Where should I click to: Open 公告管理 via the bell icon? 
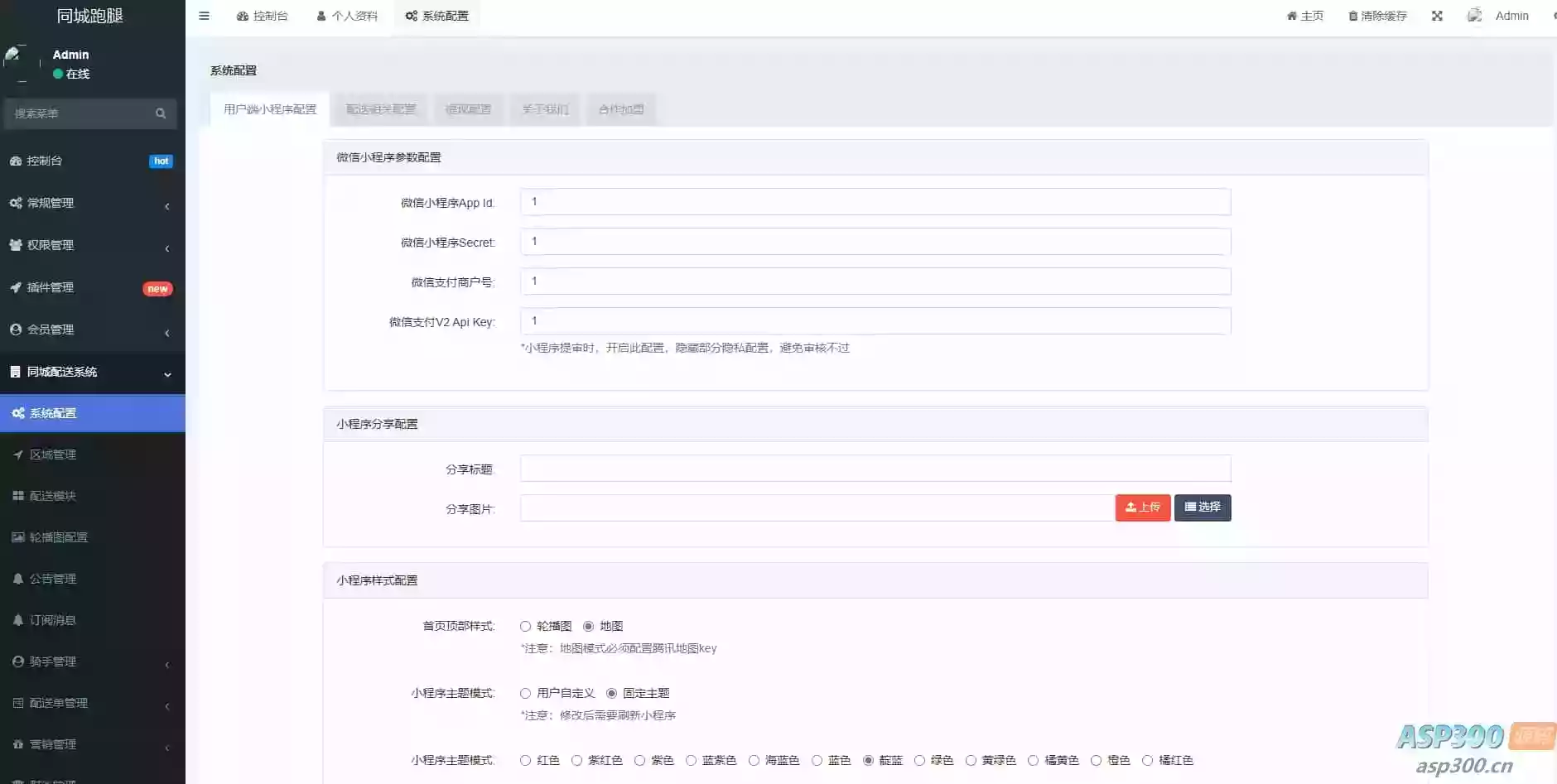point(17,578)
